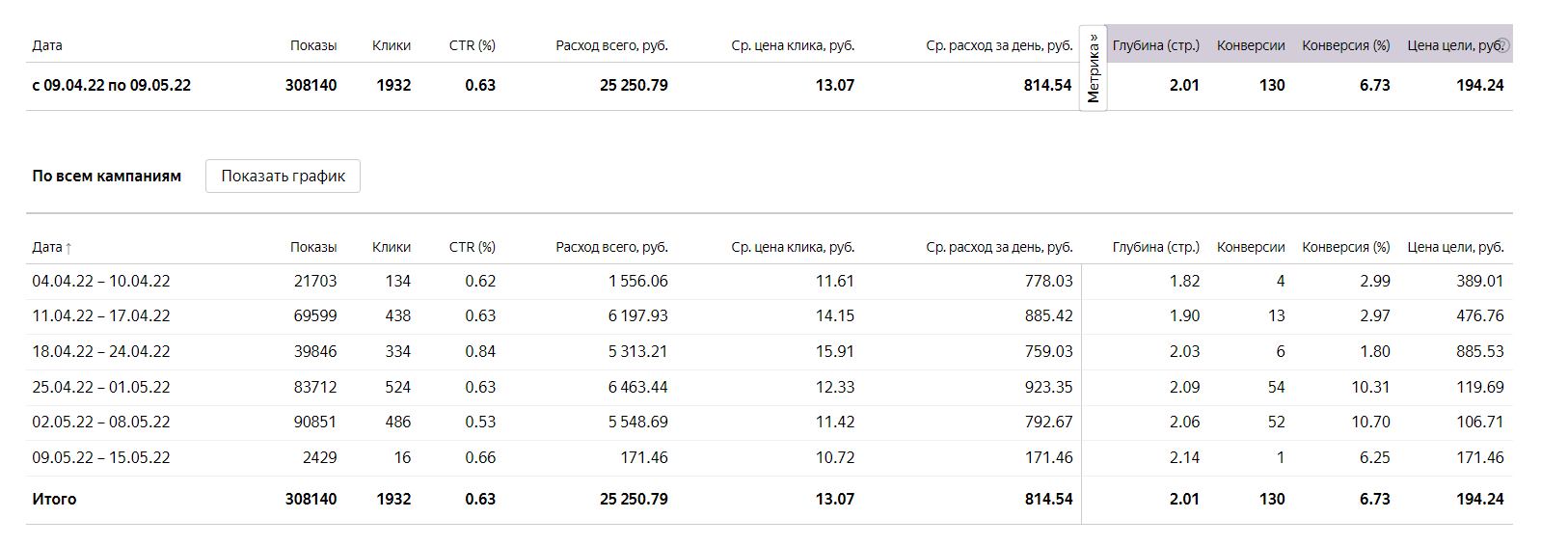Screen dimensions: 1568x546
Task: Sort lower table by Конверсия (%) header
Action: [x=1345, y=247]
